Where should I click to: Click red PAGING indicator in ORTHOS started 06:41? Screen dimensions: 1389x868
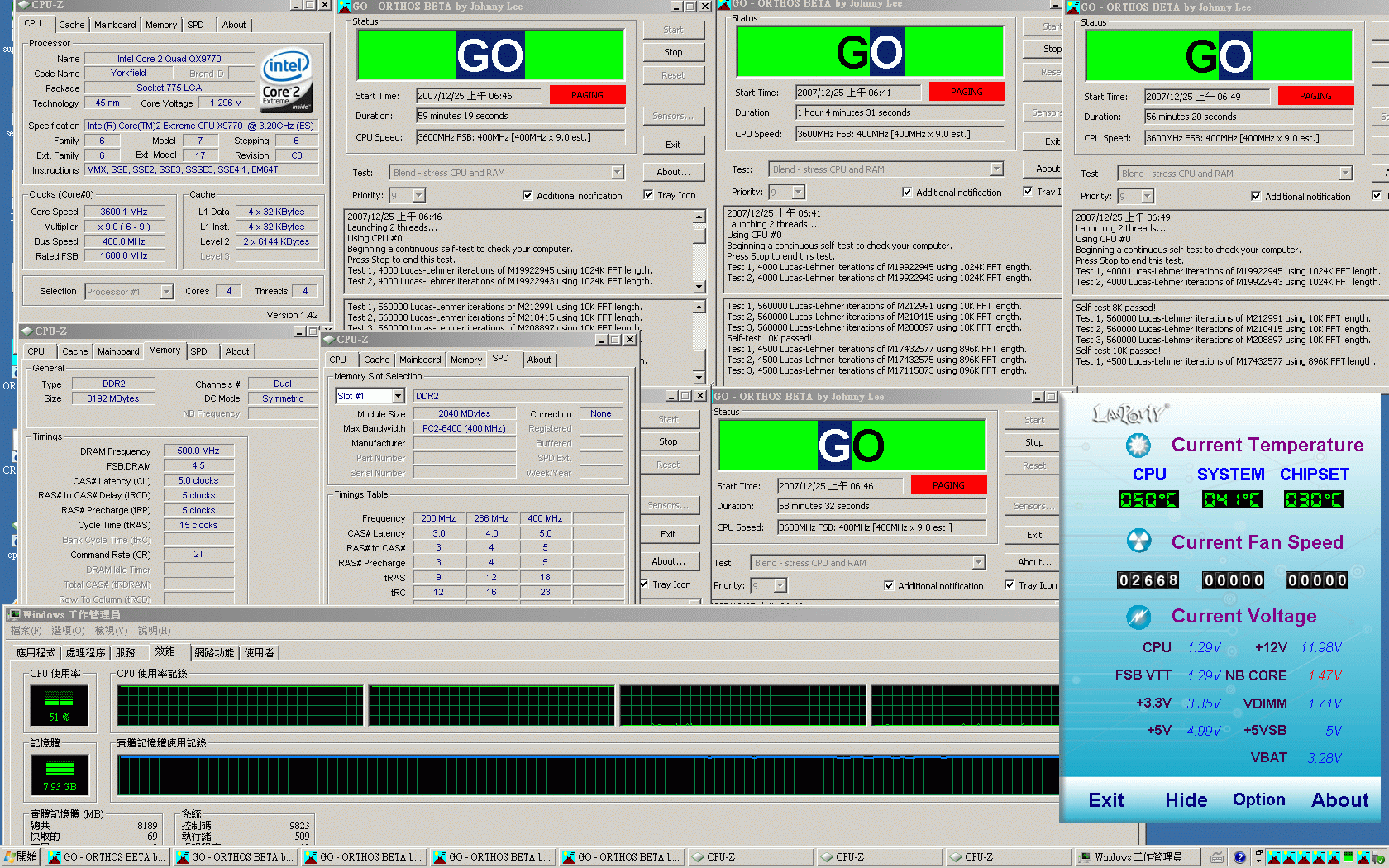tap(967, 92)
